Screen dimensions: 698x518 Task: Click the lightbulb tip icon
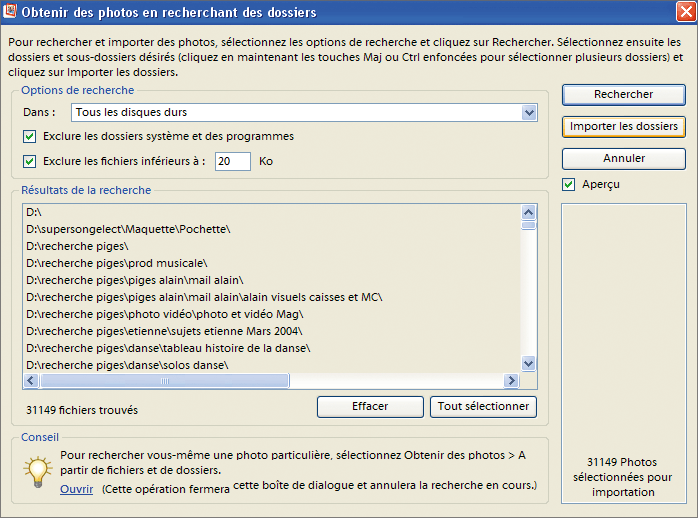point(37,469)
